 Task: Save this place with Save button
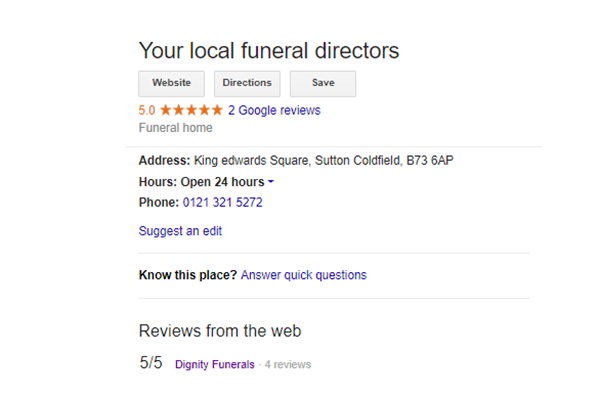(x=323, y=83)
